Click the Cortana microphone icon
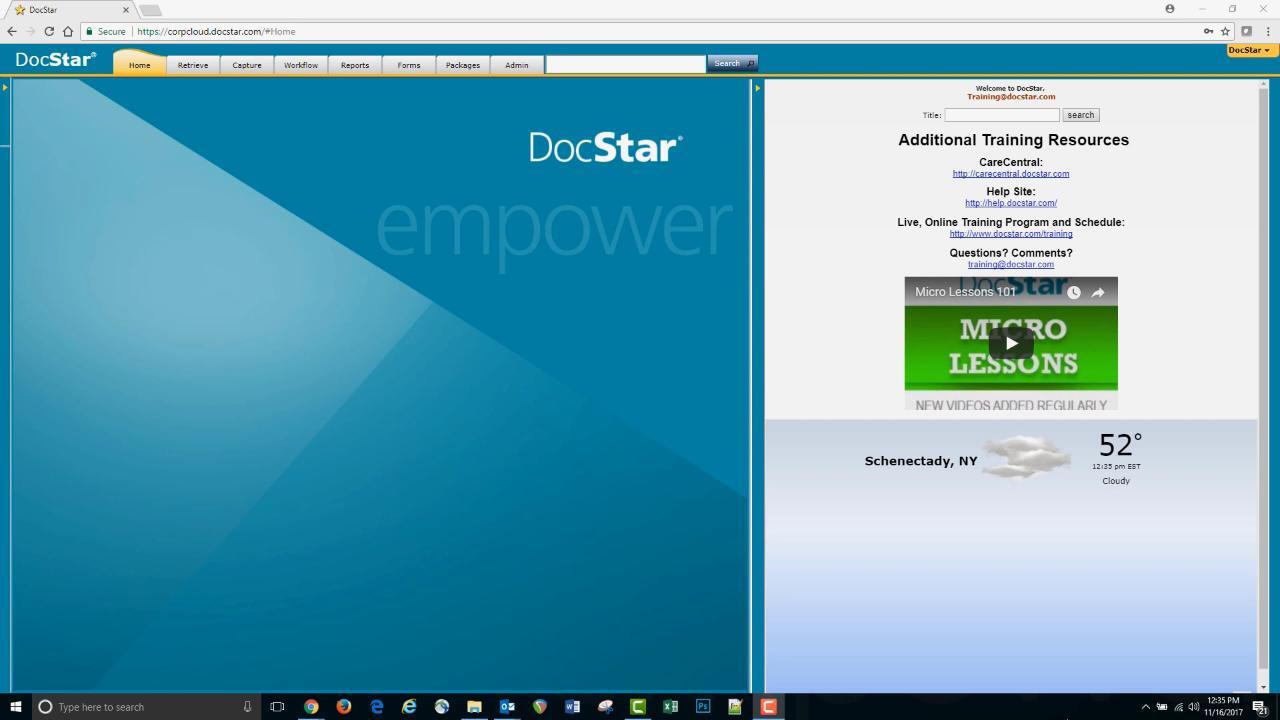Viewport: 1280px width, 720px height. [x=247, y=706]
